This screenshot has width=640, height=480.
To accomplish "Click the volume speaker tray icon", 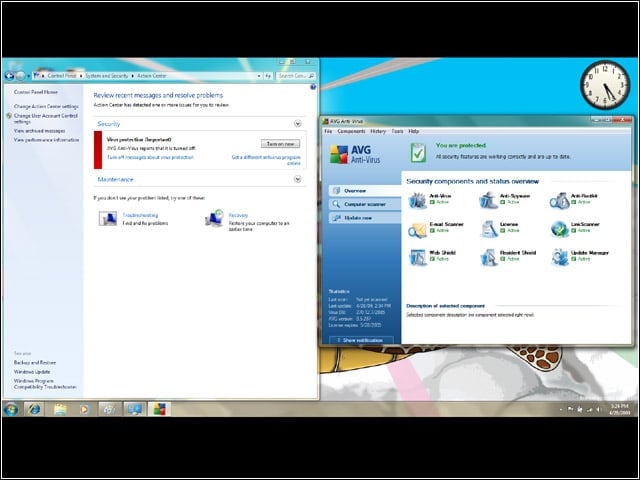I will [599, 409].
